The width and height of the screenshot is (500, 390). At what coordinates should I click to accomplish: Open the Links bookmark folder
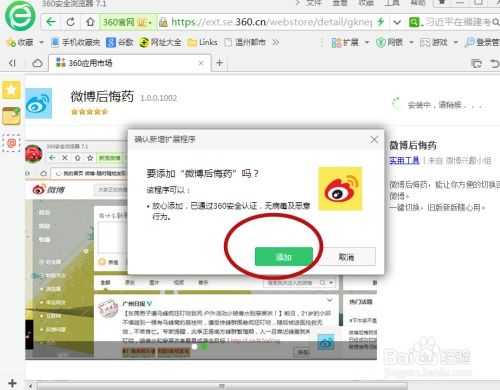[x=203, y=42]
